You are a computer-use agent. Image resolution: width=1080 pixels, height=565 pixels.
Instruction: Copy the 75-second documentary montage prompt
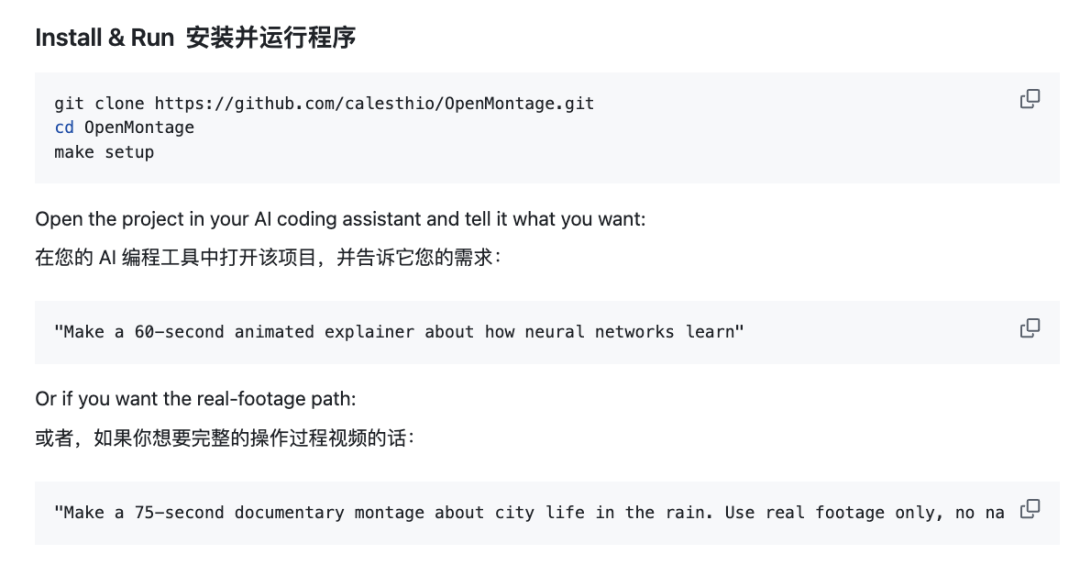[1030, 509]
